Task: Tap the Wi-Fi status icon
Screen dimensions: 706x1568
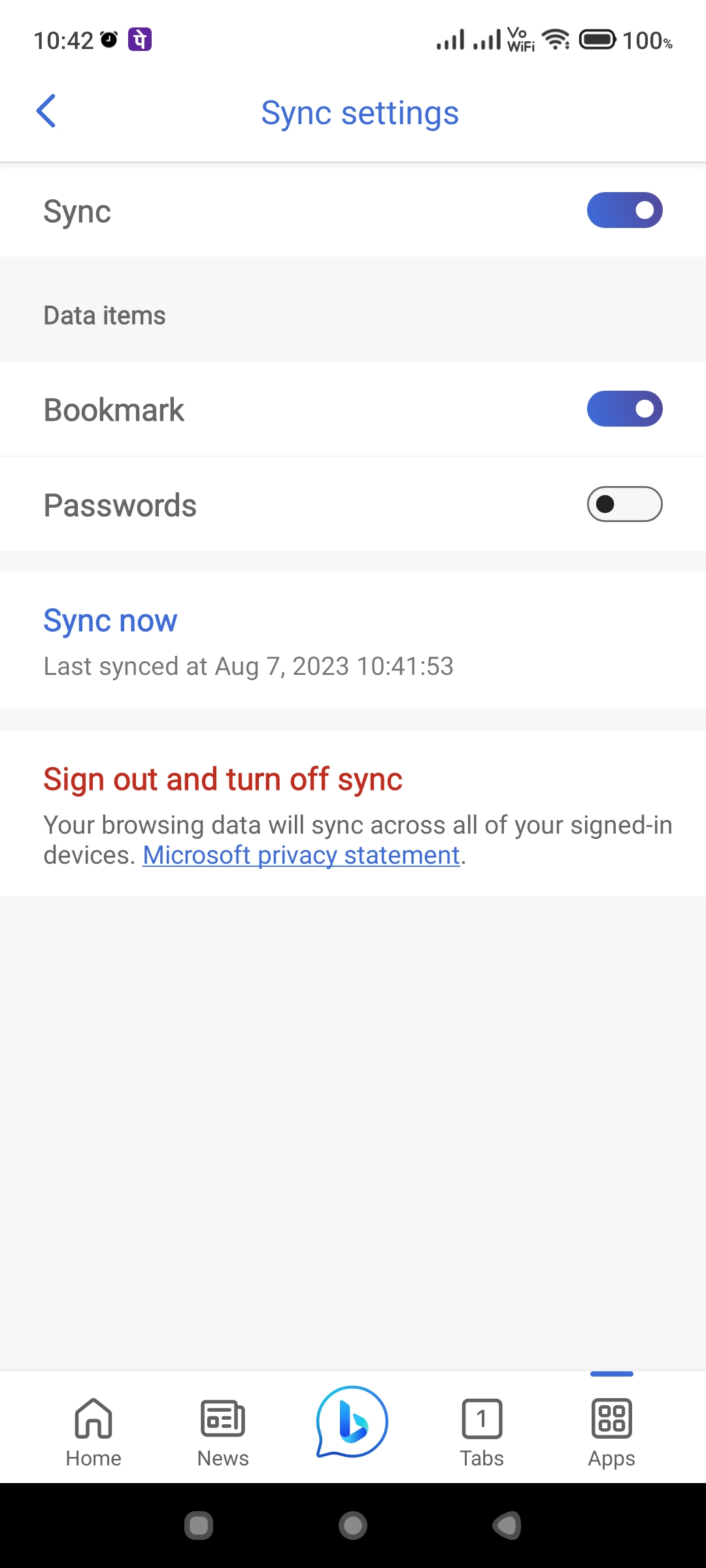Action: 556,40
